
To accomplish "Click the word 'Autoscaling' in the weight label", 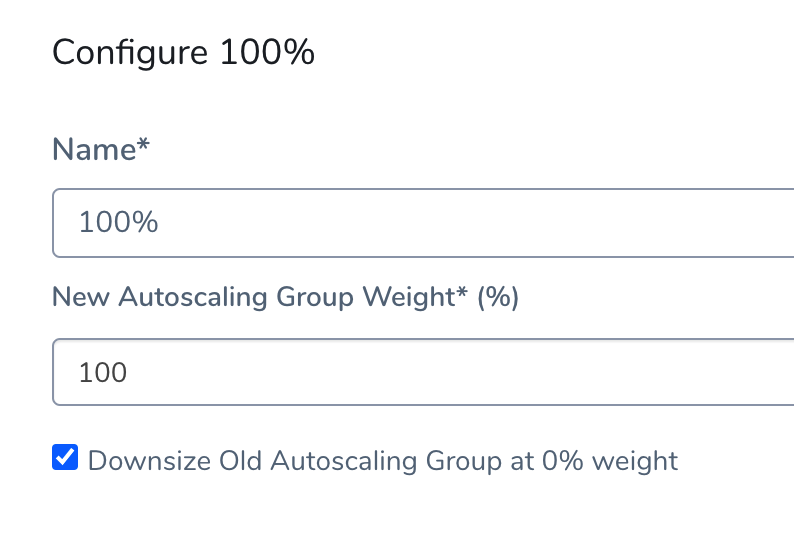I will [192, 297].
